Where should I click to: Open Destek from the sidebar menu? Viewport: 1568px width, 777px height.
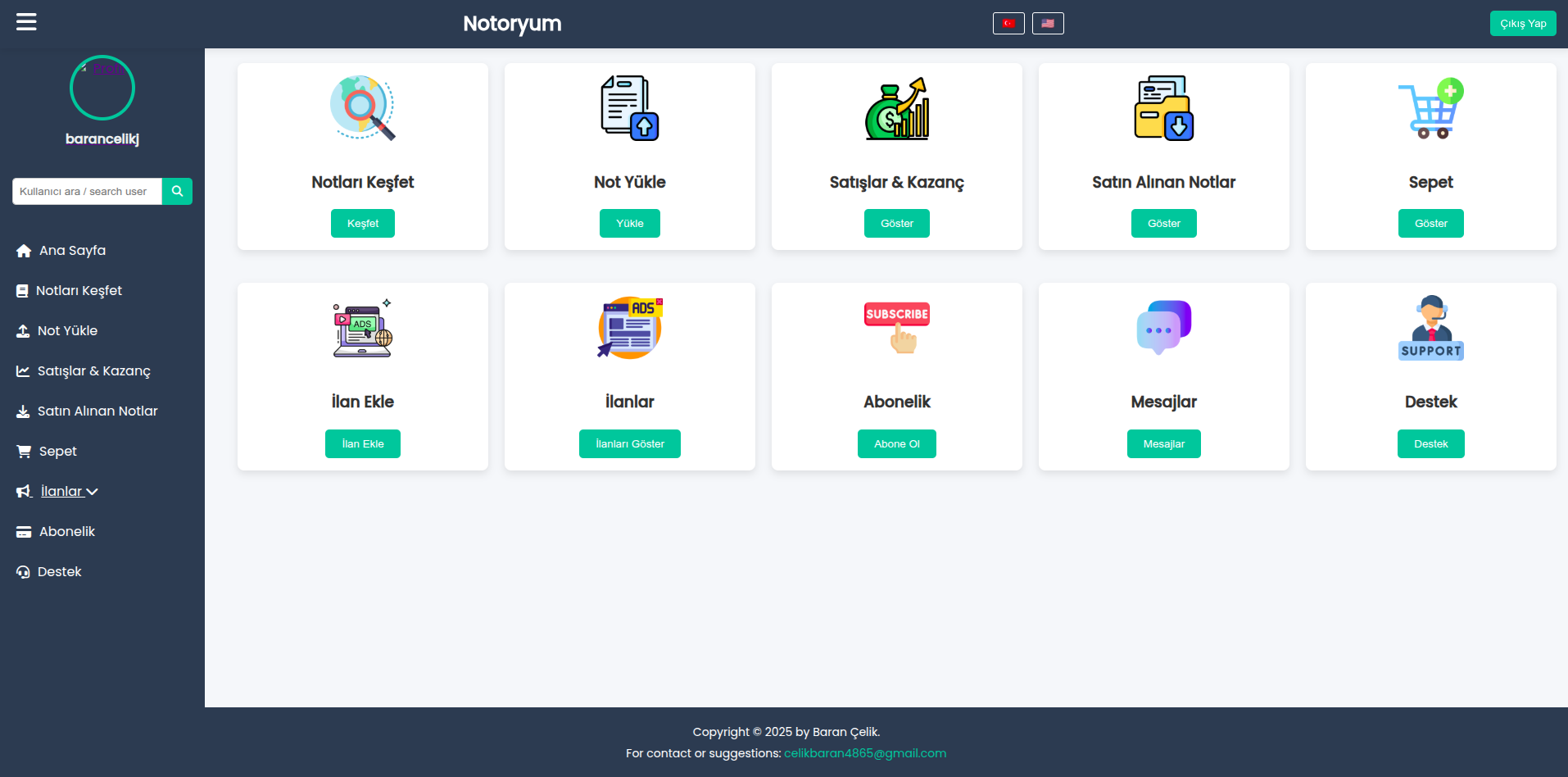tap(59, 571)
